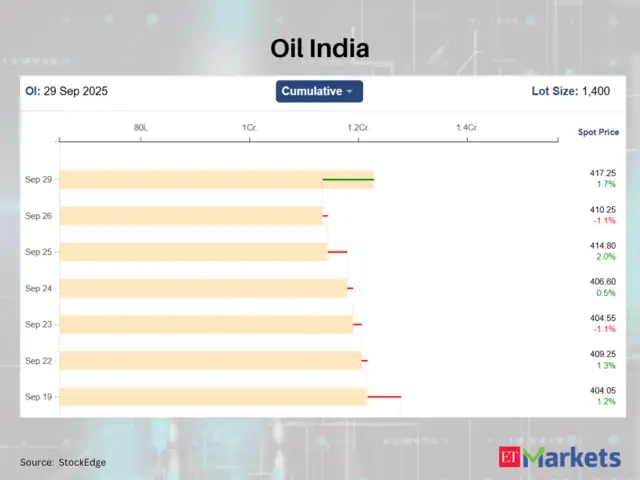Click the Source: StockEdge text
640x480 pixels.
(x=63, y=462)
